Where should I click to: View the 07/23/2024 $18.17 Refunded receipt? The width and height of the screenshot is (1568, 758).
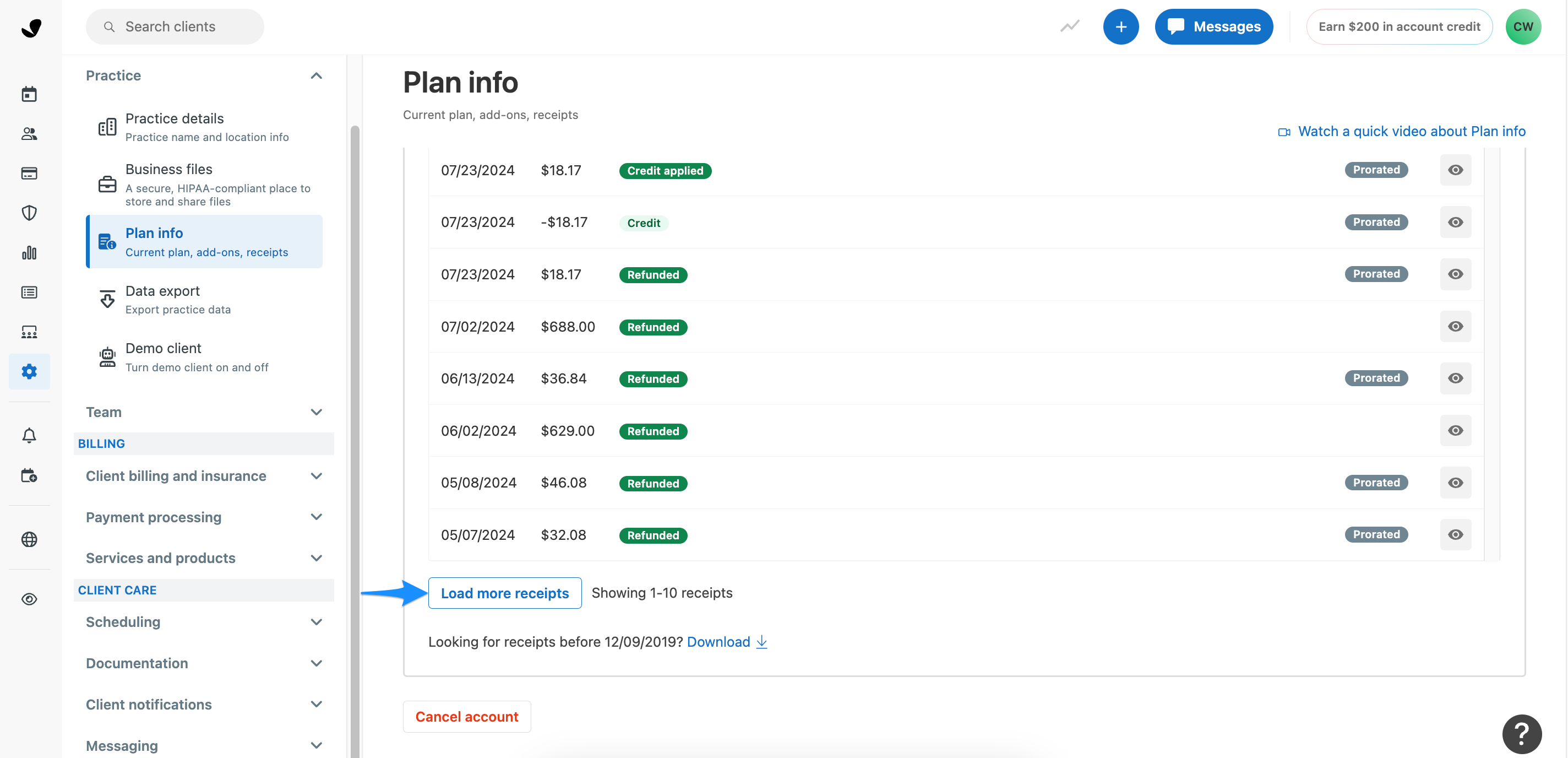coord(1455,274)
